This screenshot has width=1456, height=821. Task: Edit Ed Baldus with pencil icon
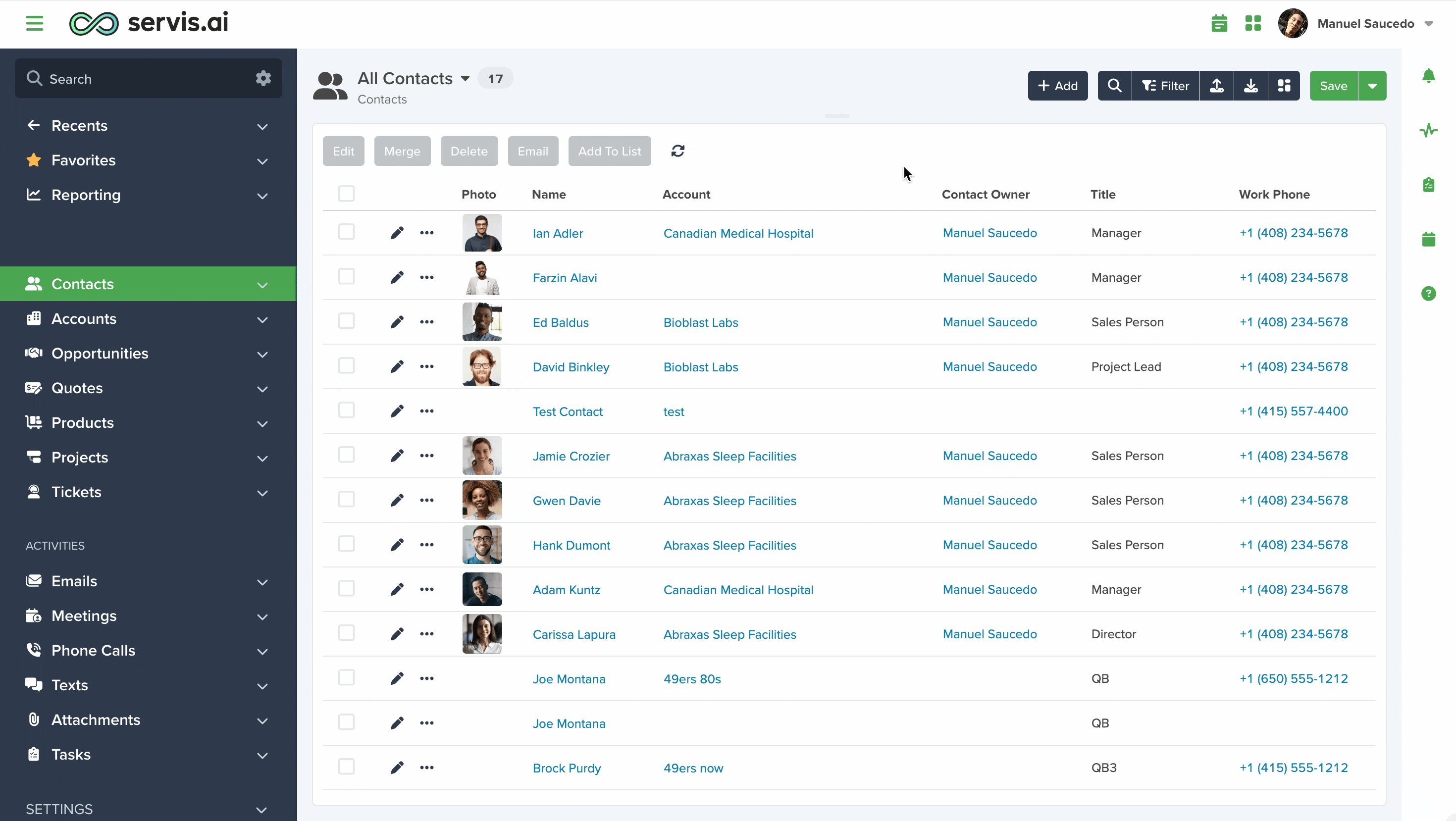(x=397, y=322)
